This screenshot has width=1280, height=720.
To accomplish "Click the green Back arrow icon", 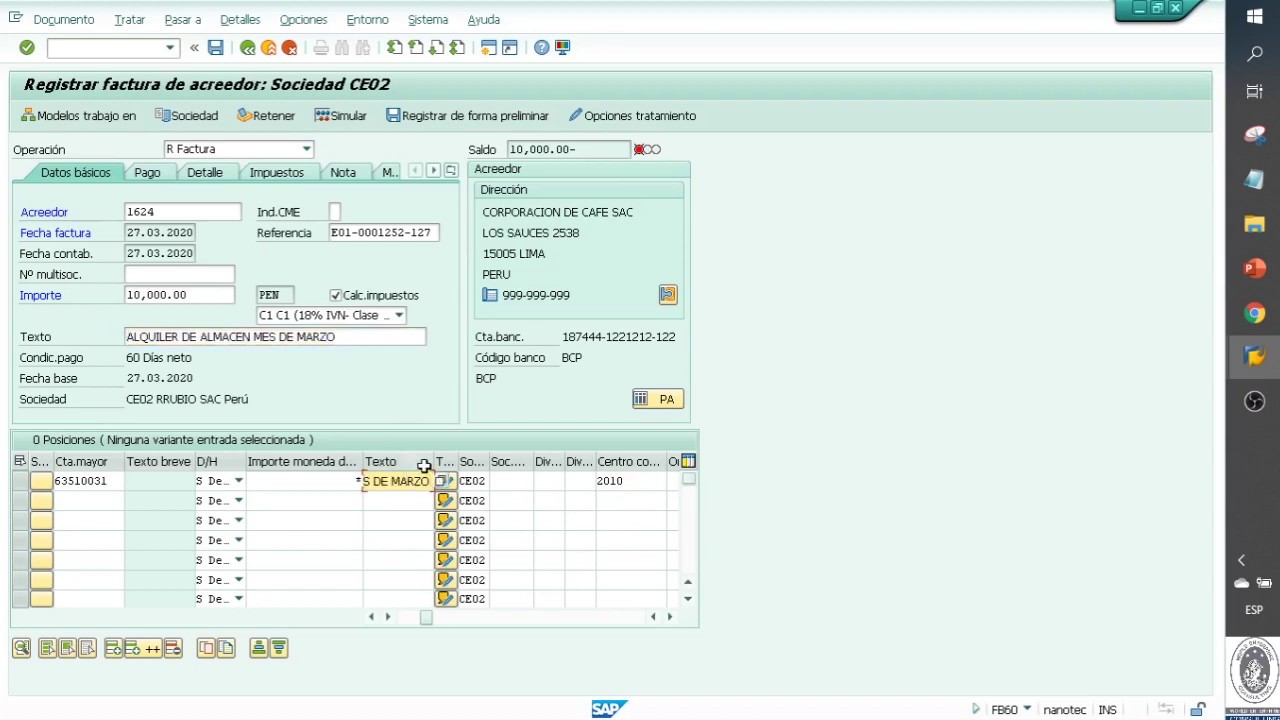I will tap(247, 47).
